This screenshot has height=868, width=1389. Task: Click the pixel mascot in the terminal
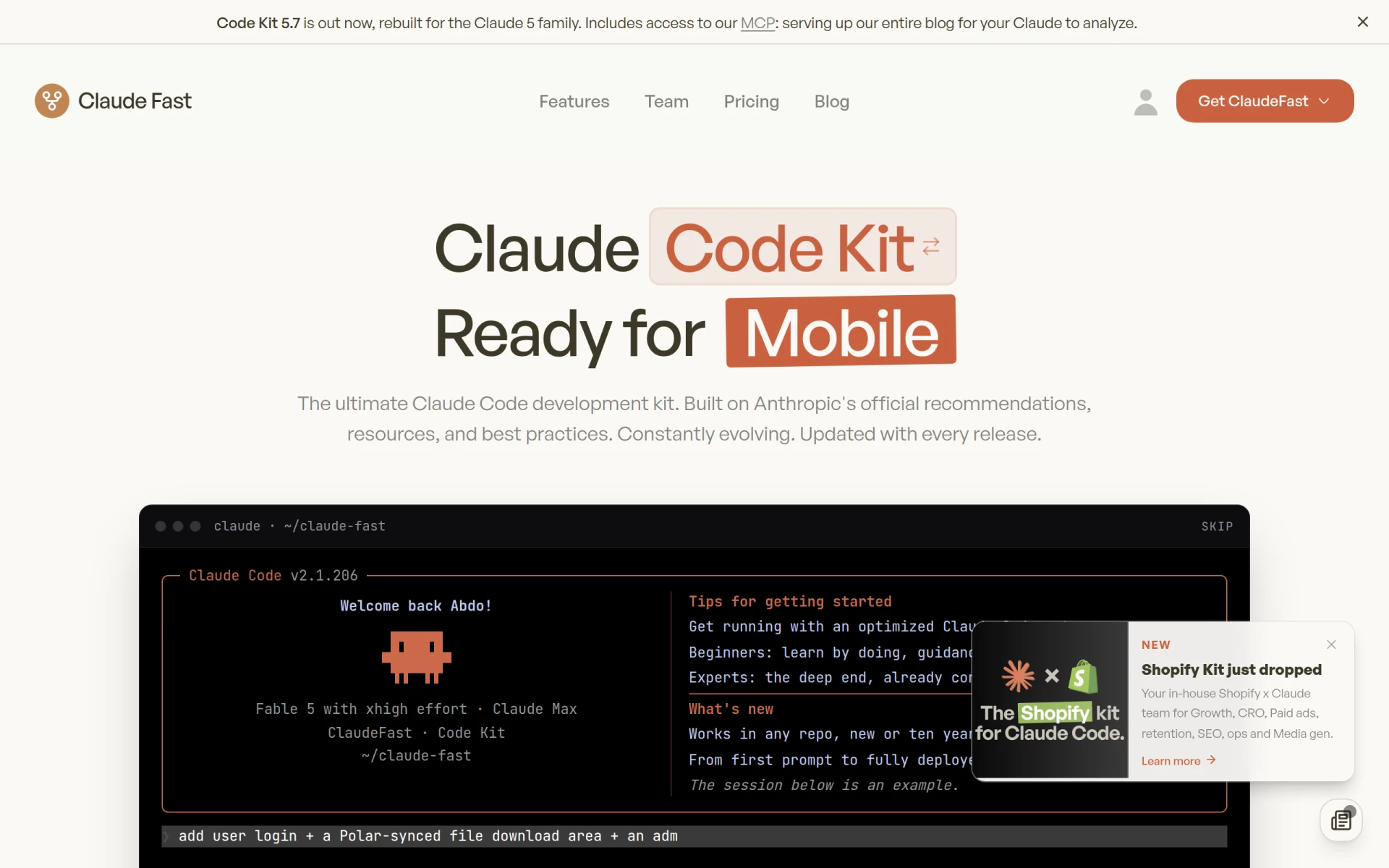click(417, 657)
